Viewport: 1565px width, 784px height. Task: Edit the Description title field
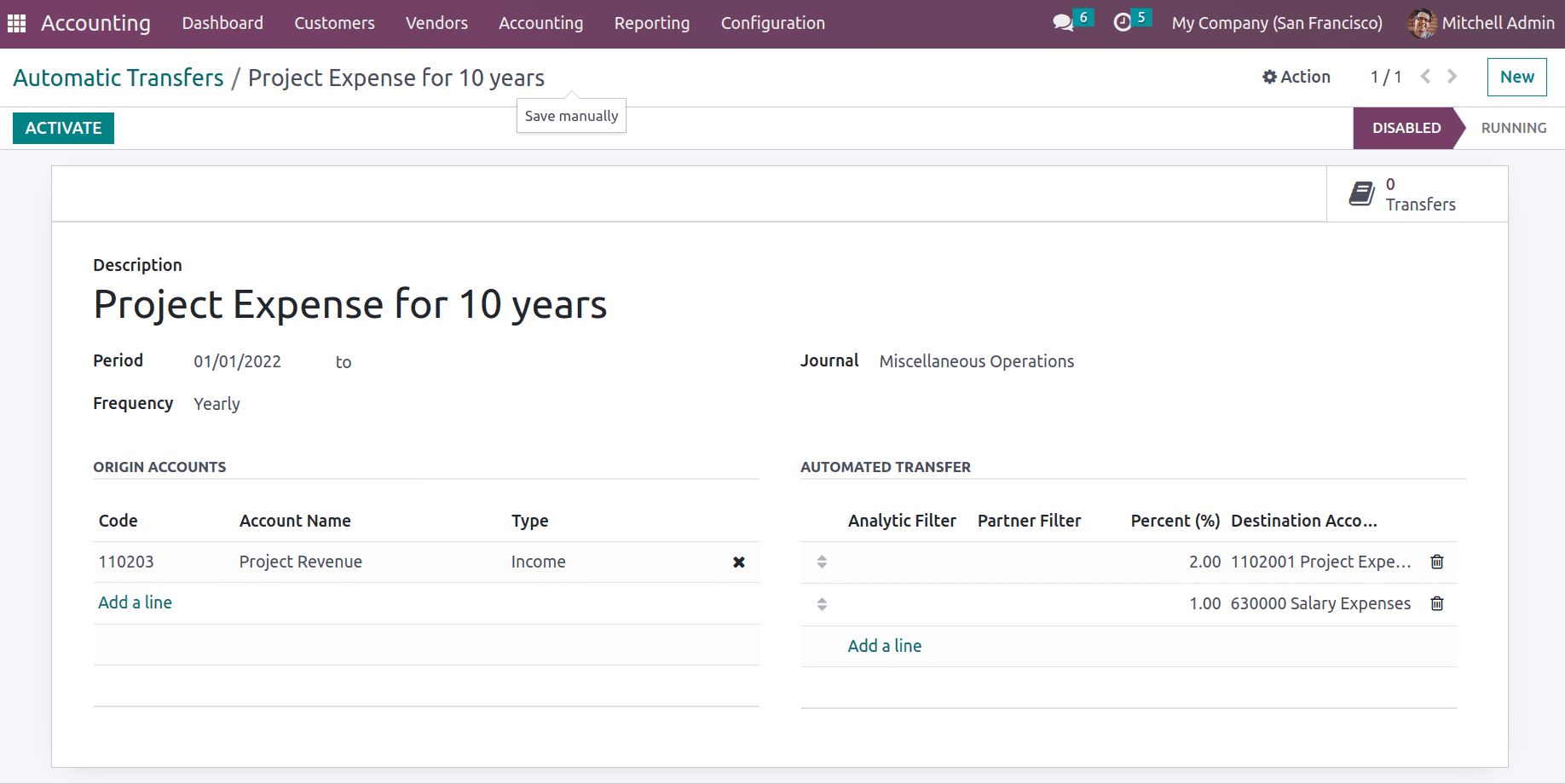click(350, 304)
